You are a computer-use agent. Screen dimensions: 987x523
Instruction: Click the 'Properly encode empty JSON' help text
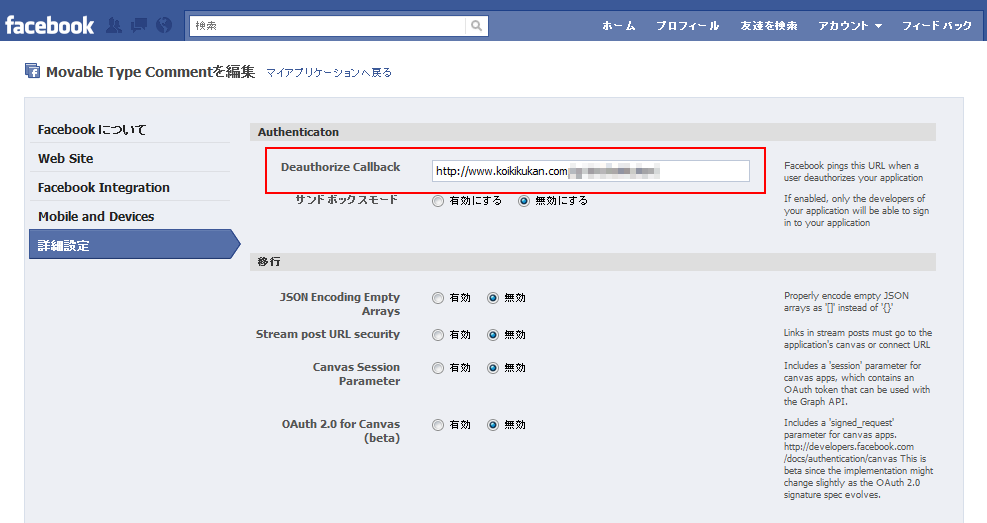click(847, 301)
